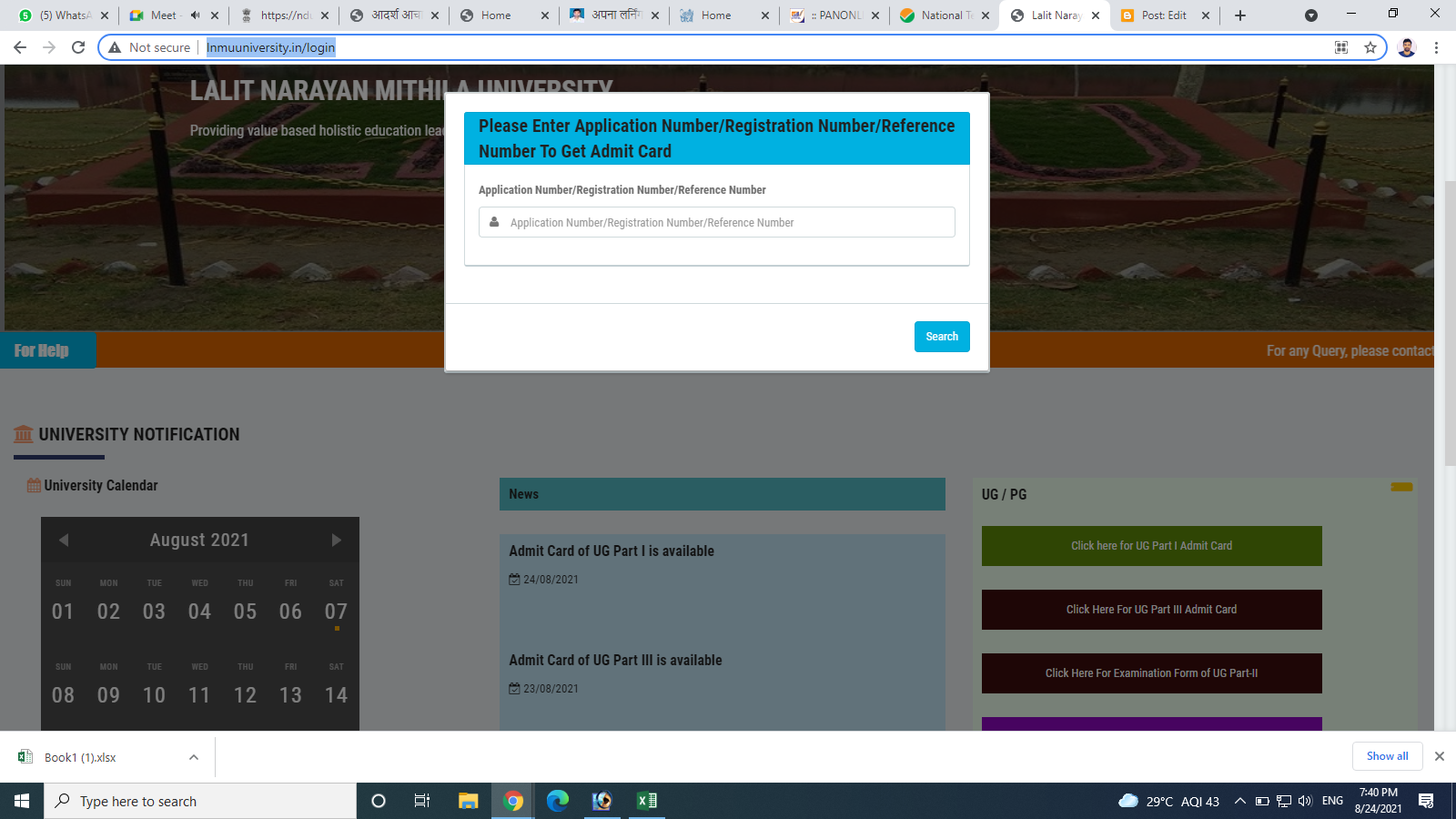This screenshot has height=819, width=1456.
Task: Open Chrome profile avatar
Action: point(1407,47)
